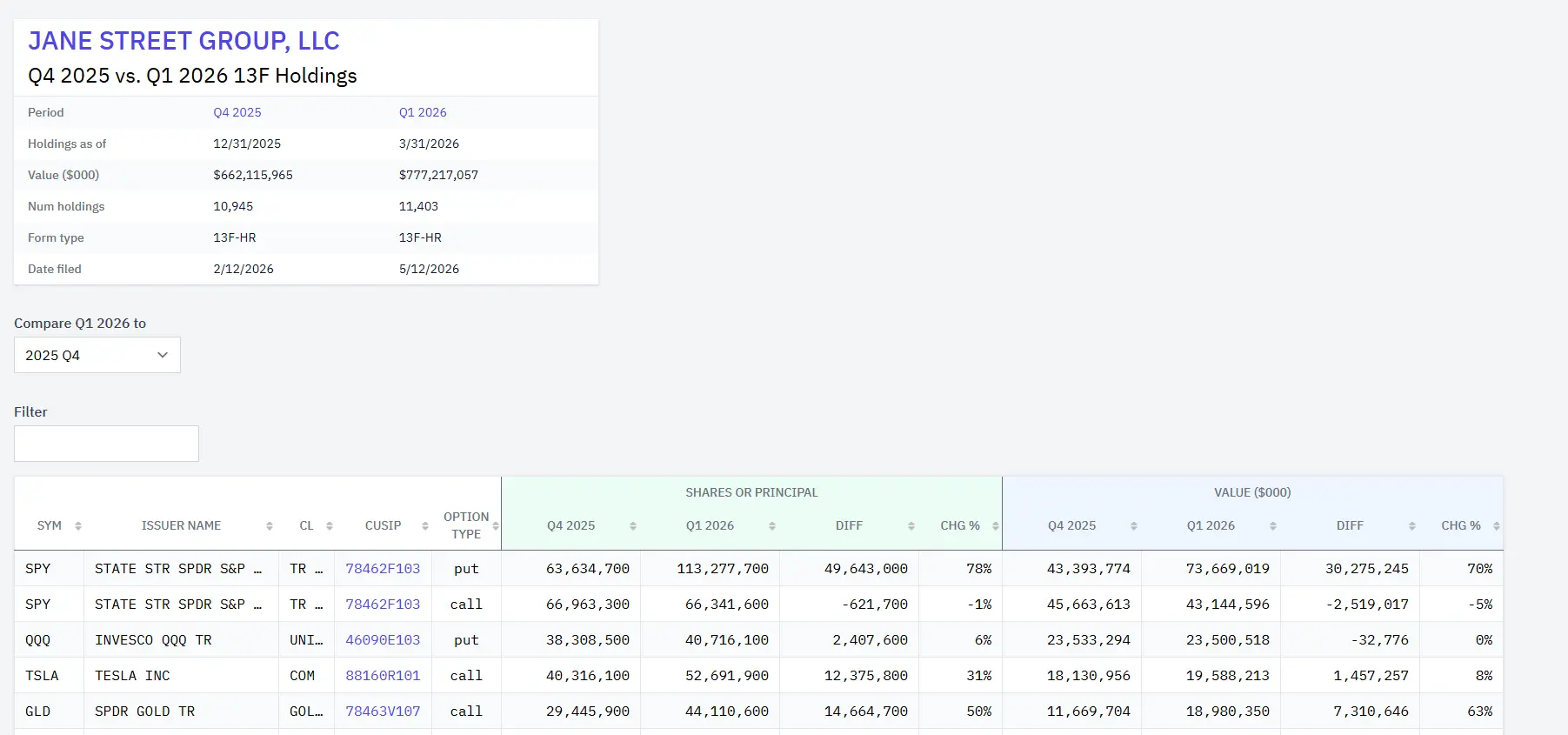
Task: Open the CUSIP link 78463V107
Action: [x=383, y=712]
